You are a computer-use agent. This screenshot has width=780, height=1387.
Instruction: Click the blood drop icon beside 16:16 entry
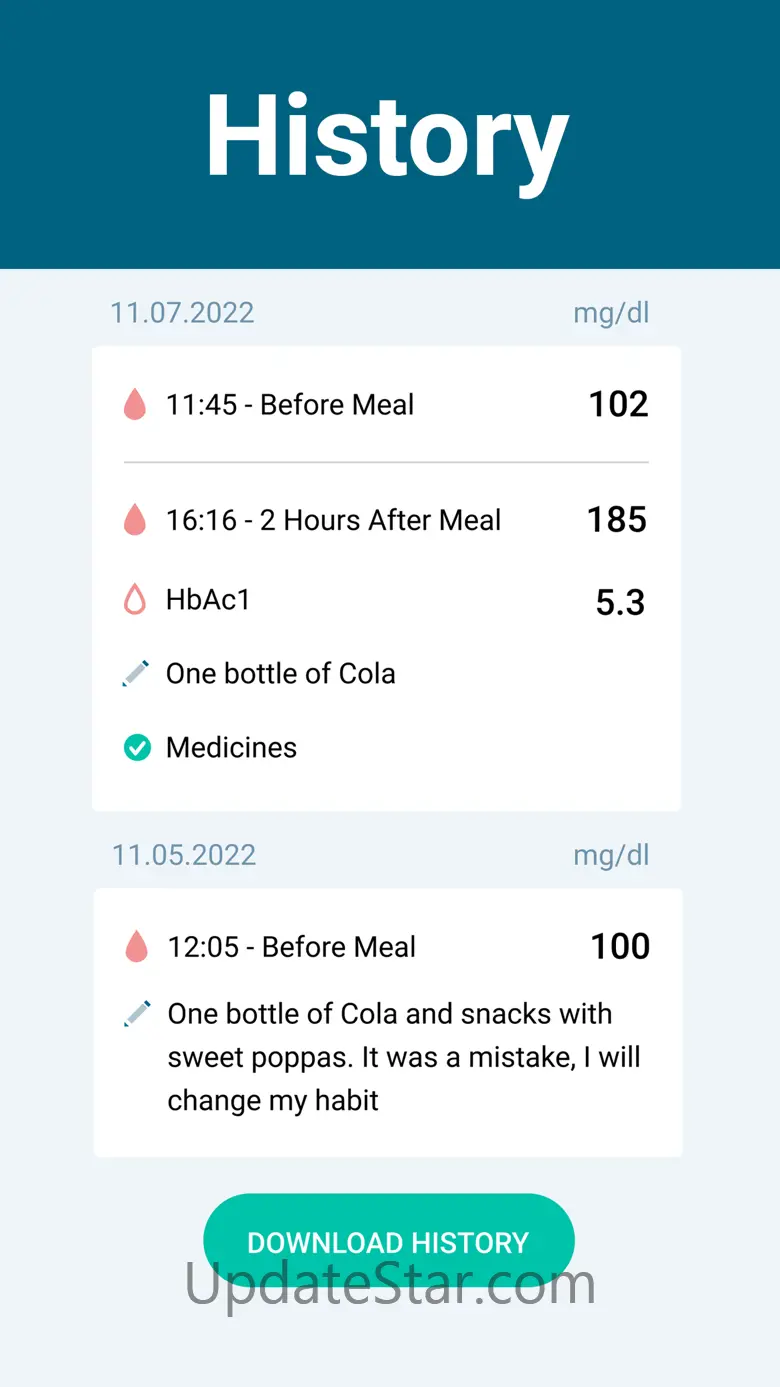[x=135, y=520]
